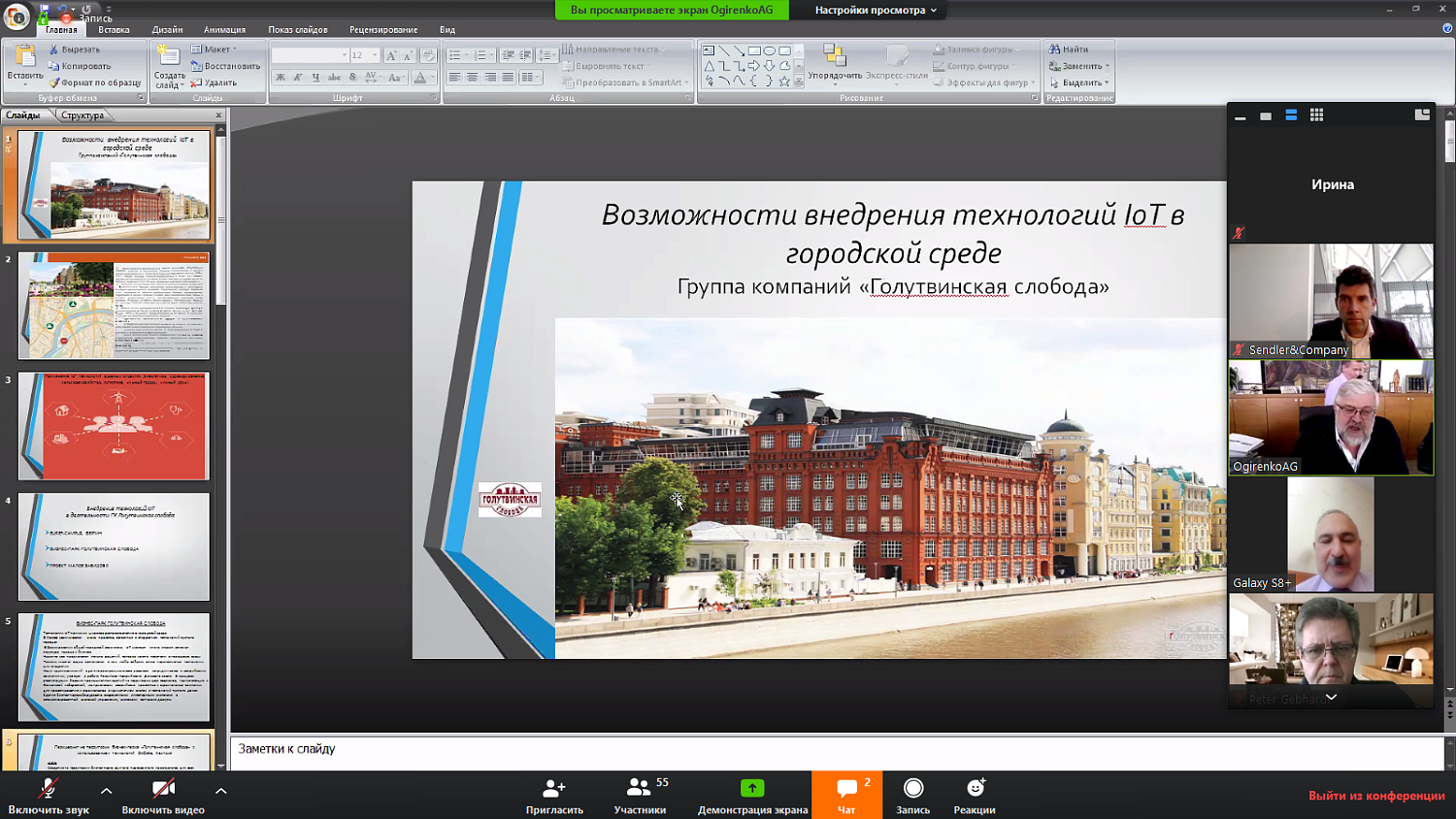1456x819 pixels.
Task: Unmute microphone with Включить звук
Action: (x=48, y=796)
